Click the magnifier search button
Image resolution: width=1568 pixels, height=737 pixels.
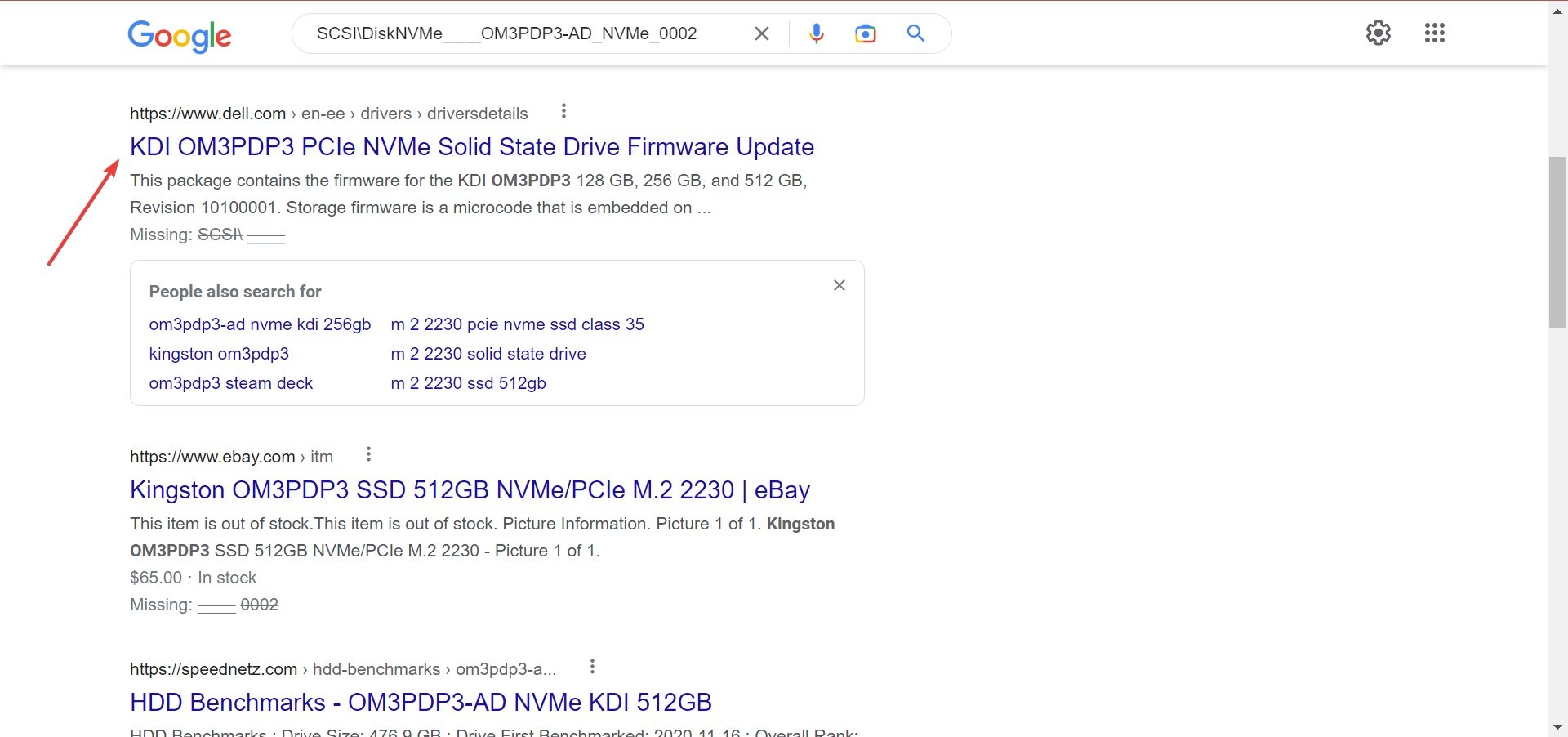(915, 33)
